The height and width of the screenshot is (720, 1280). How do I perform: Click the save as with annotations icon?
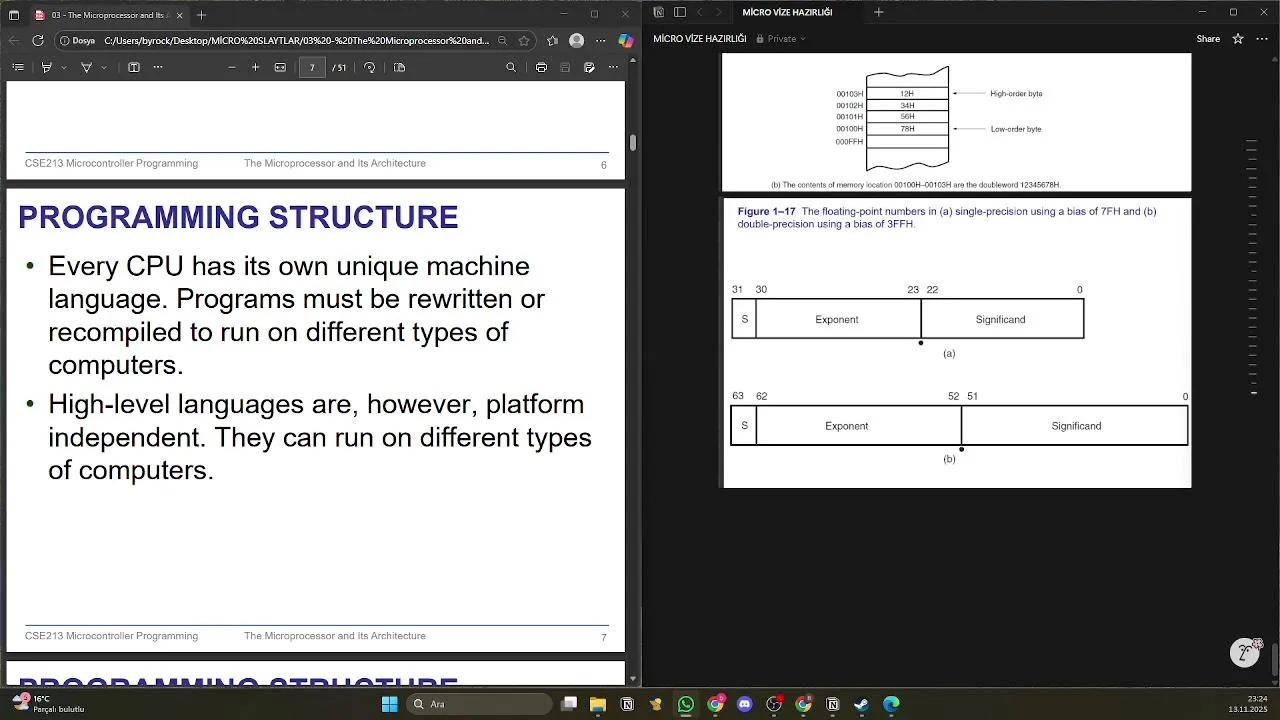click(x=589, y=67)
